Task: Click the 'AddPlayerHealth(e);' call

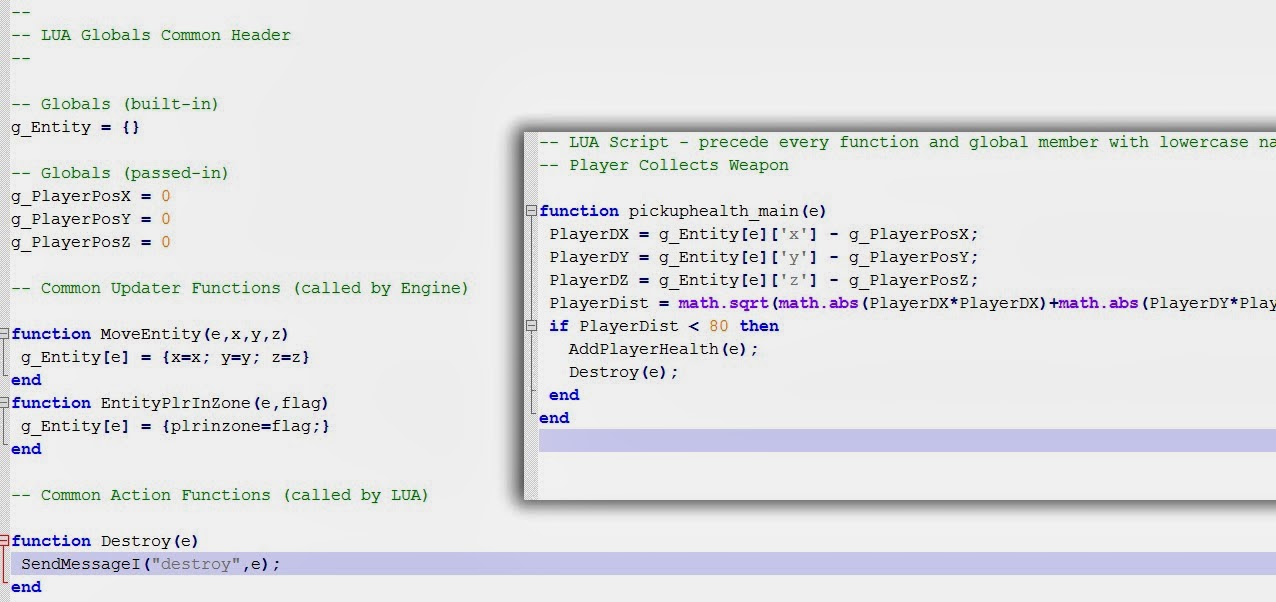Action: [664, 349]
